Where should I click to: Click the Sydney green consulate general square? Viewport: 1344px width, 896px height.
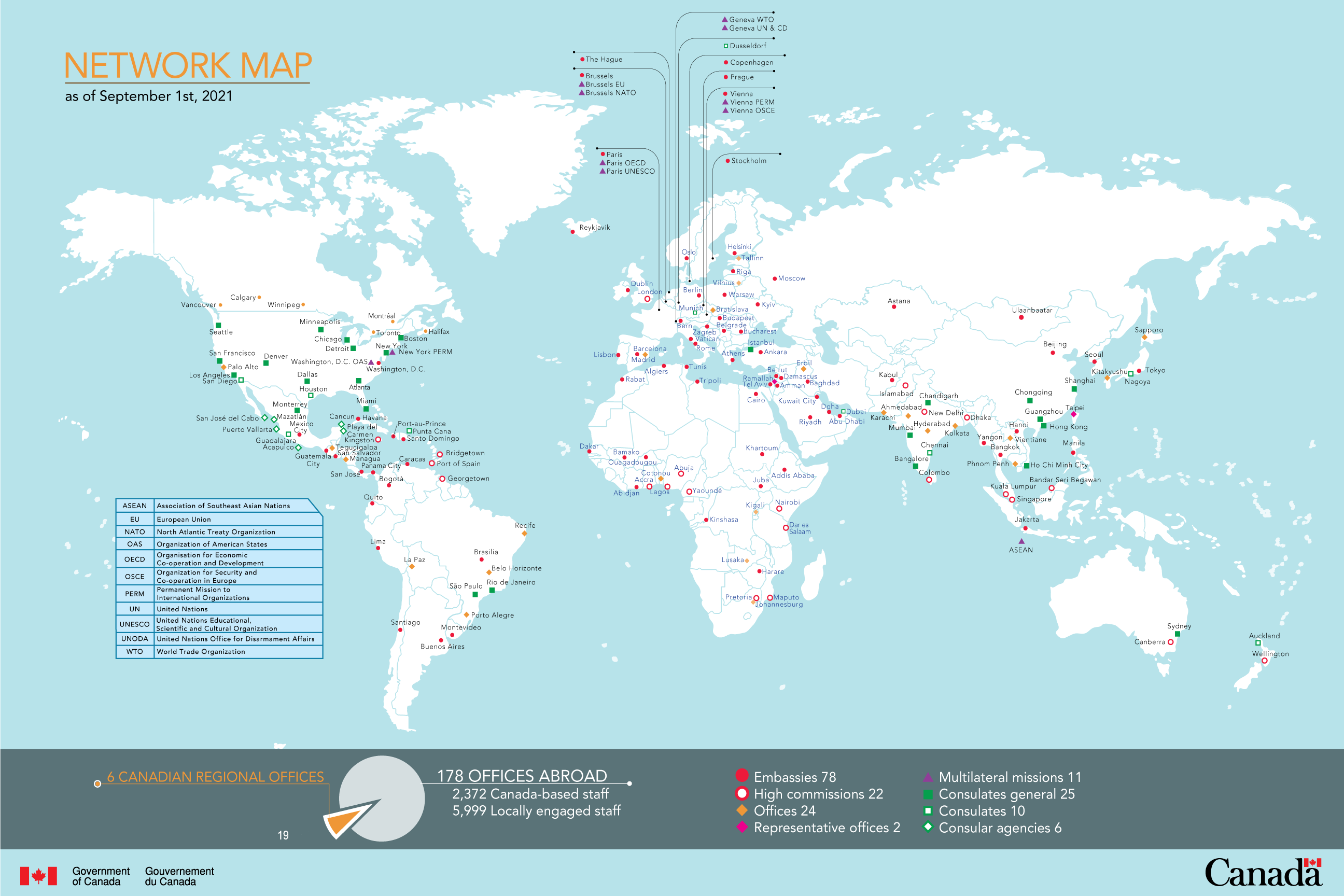coord(1177,634)
